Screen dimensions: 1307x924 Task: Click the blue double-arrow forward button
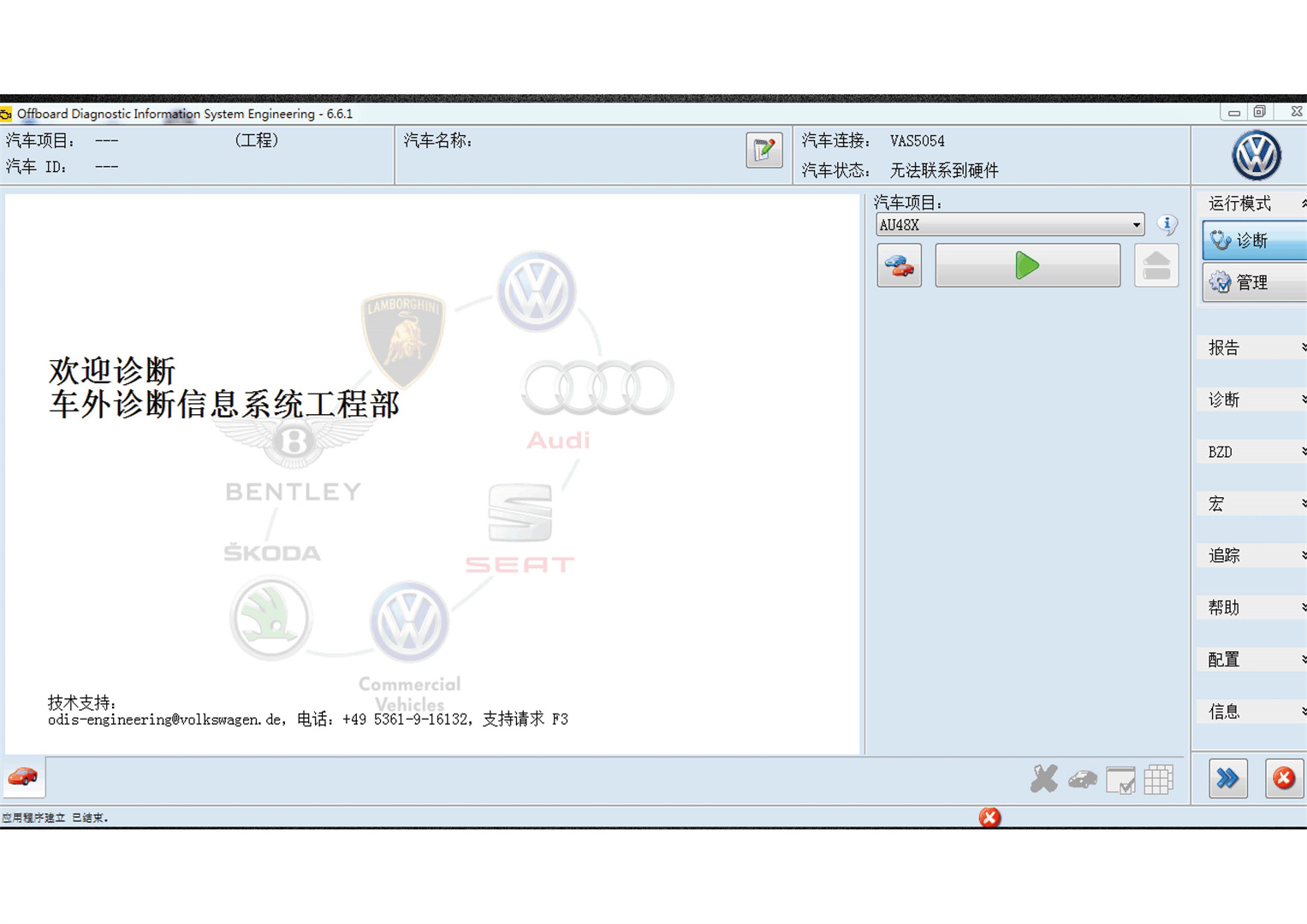click(1228, 779)
